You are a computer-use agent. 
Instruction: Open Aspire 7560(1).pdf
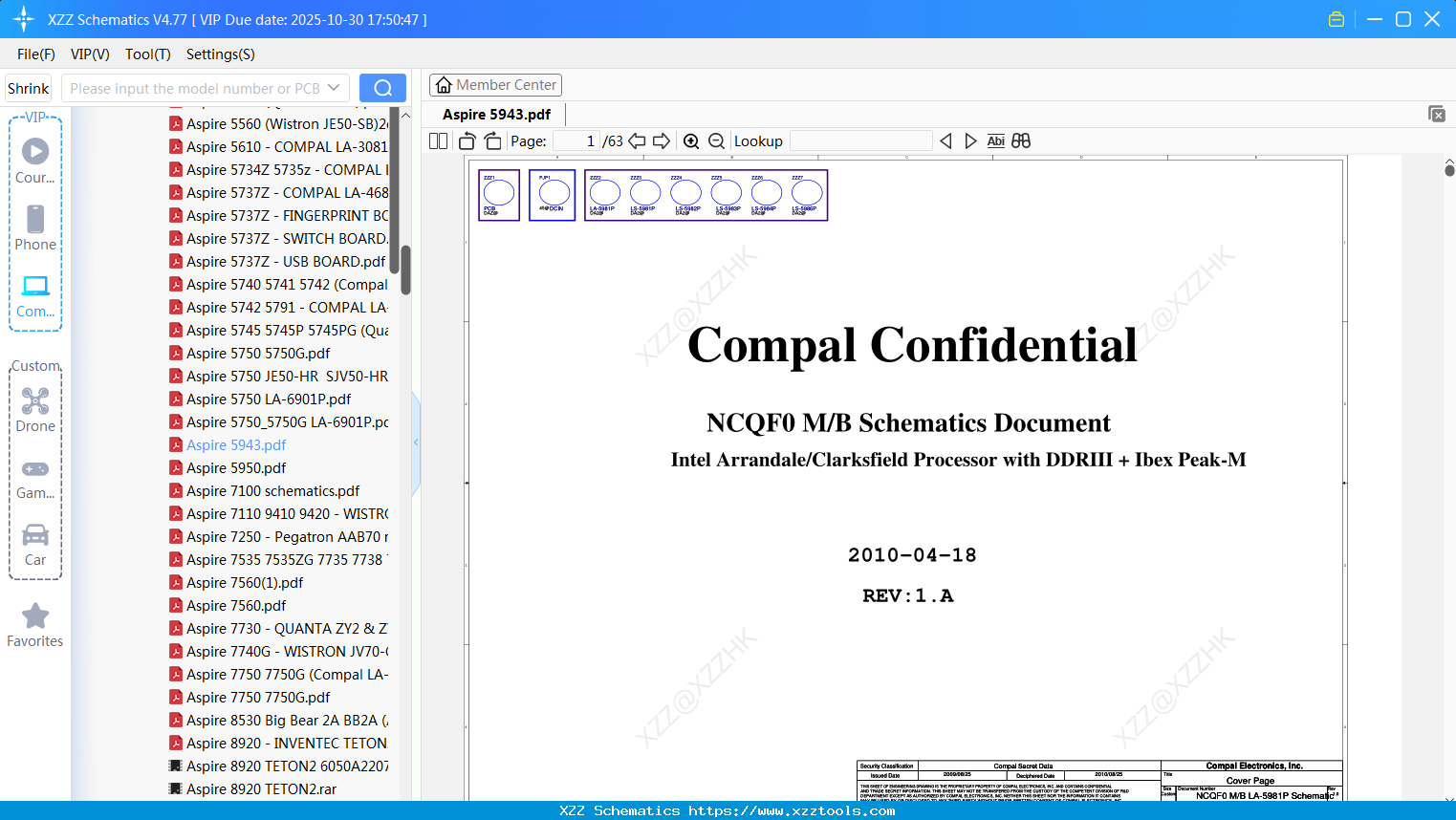tap(236, 582)
